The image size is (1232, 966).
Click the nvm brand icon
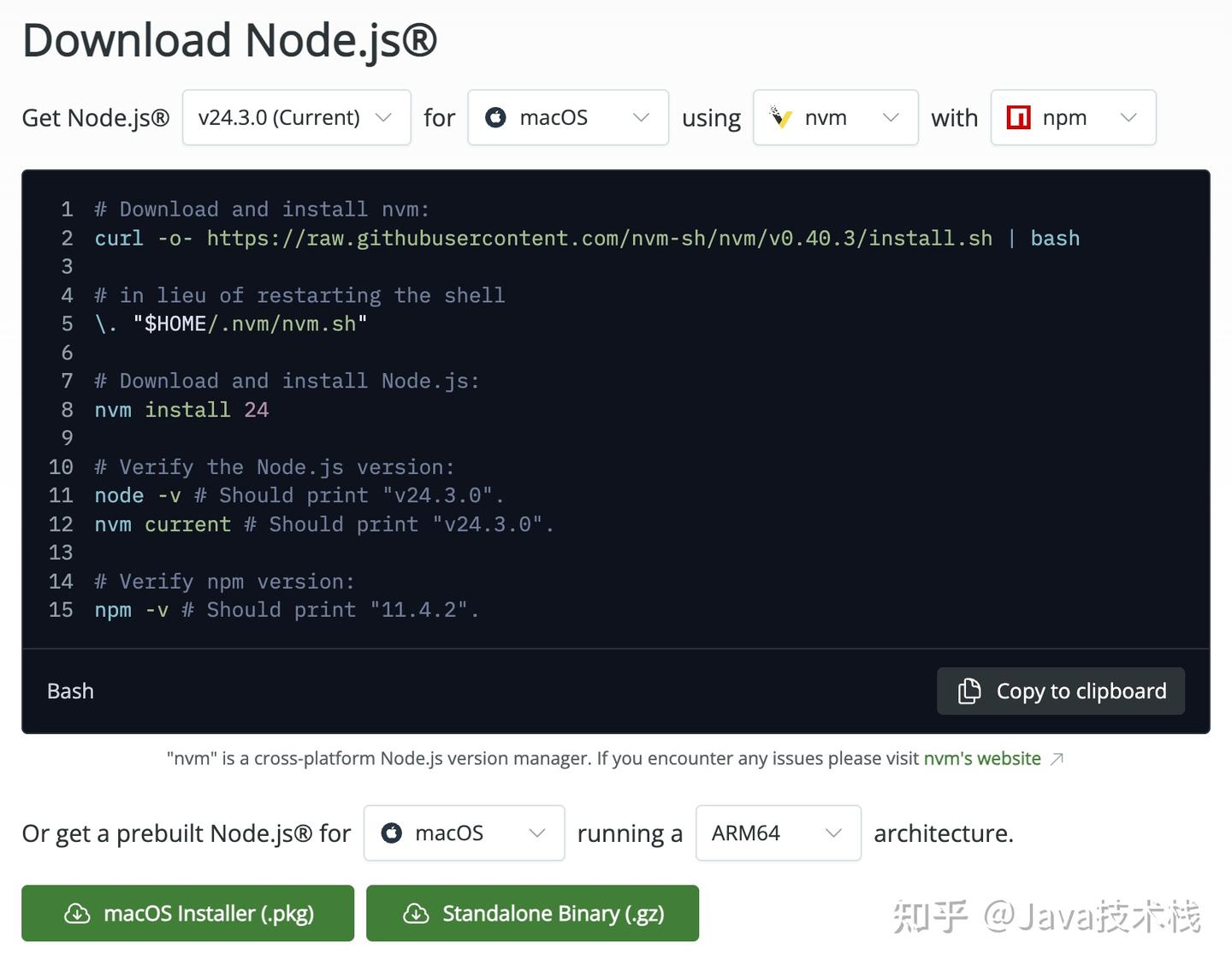pos(781,117)
